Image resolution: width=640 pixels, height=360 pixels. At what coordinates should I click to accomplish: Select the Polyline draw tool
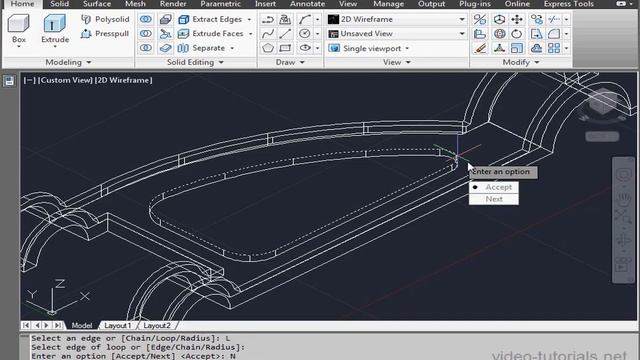(268, 19)
